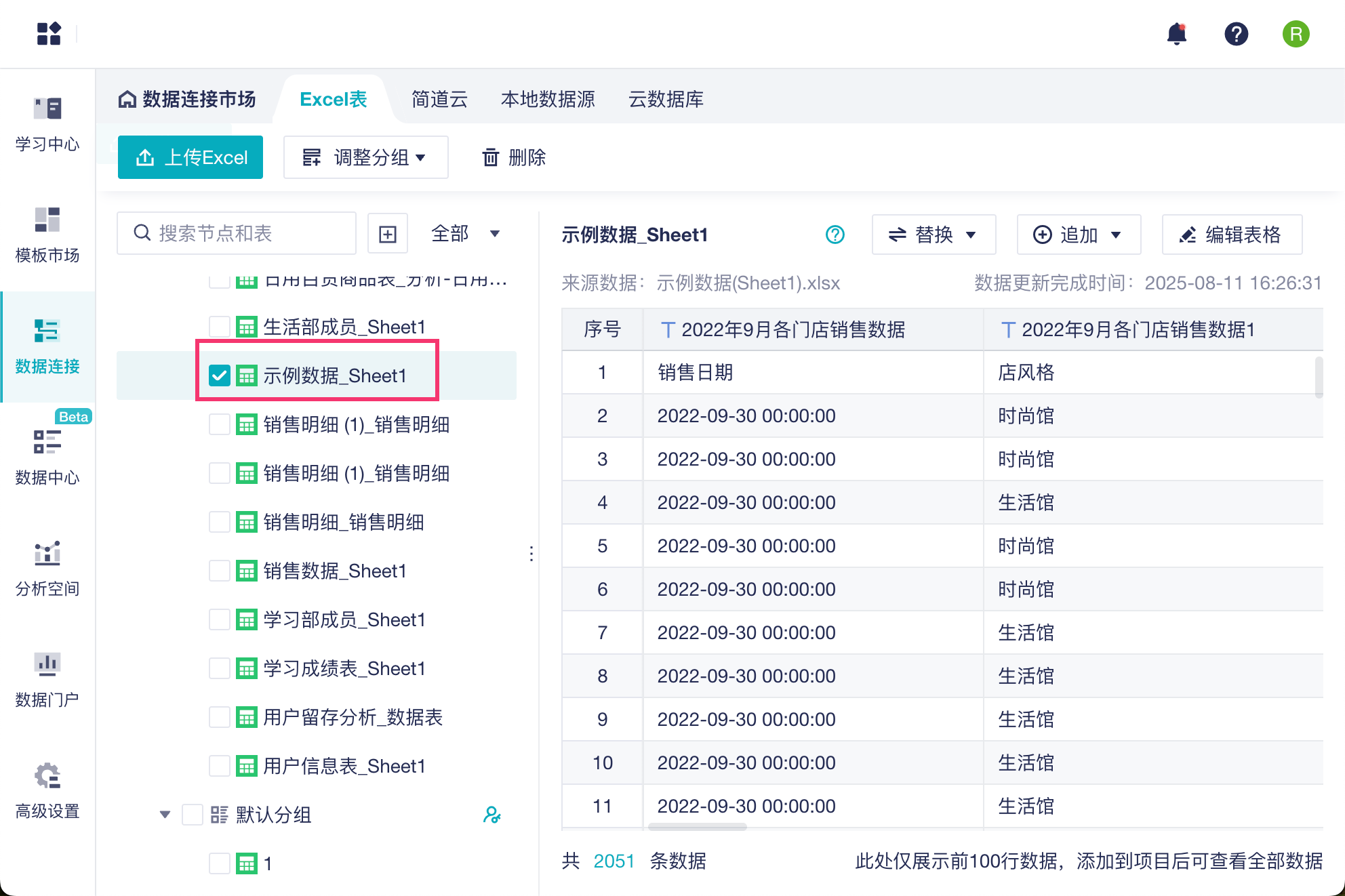Check the 生活部成员_Sheet1 checkbox
Viewport: 1345px width, 896px height.
point(220,327)
